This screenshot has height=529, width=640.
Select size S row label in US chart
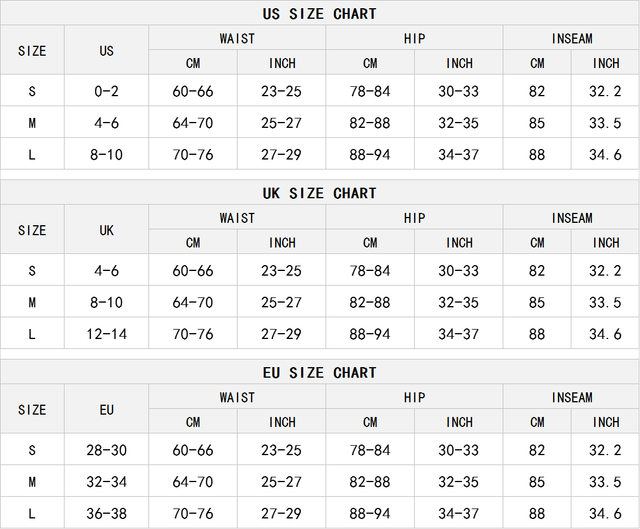(x=32, y=91)
